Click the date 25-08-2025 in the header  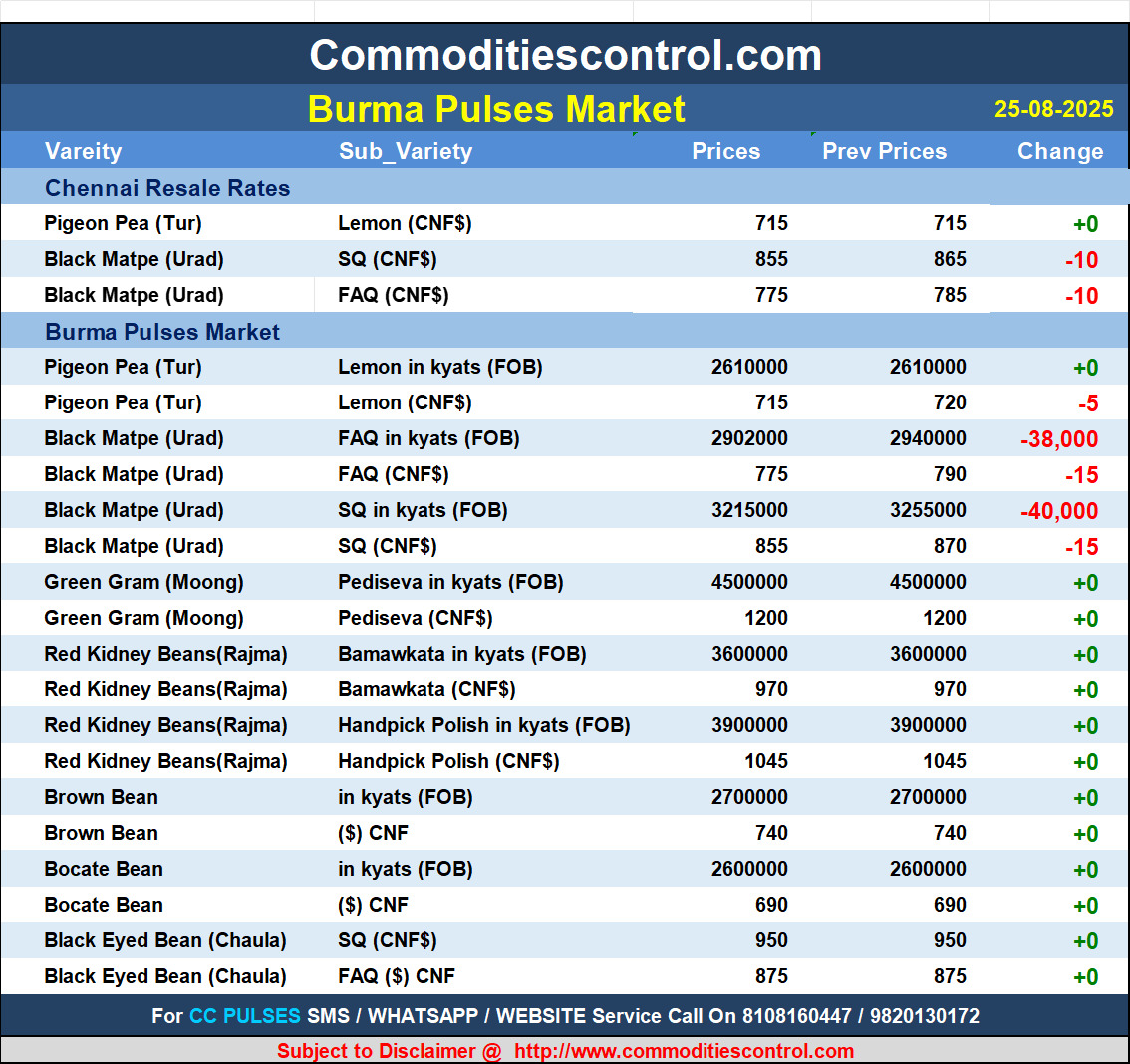[x=1053, y=109]
